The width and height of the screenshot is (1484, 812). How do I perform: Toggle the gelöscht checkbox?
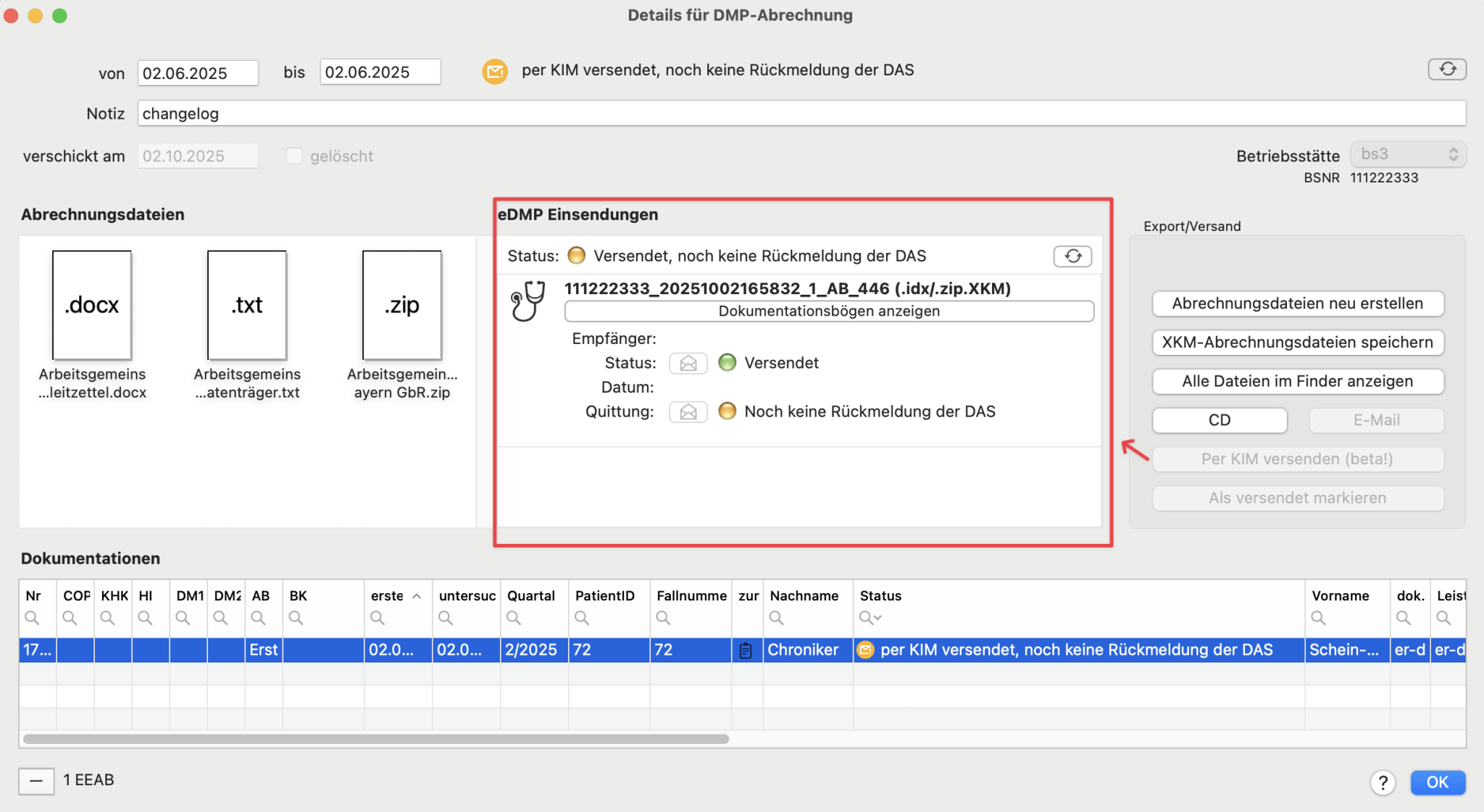[293, 156]
